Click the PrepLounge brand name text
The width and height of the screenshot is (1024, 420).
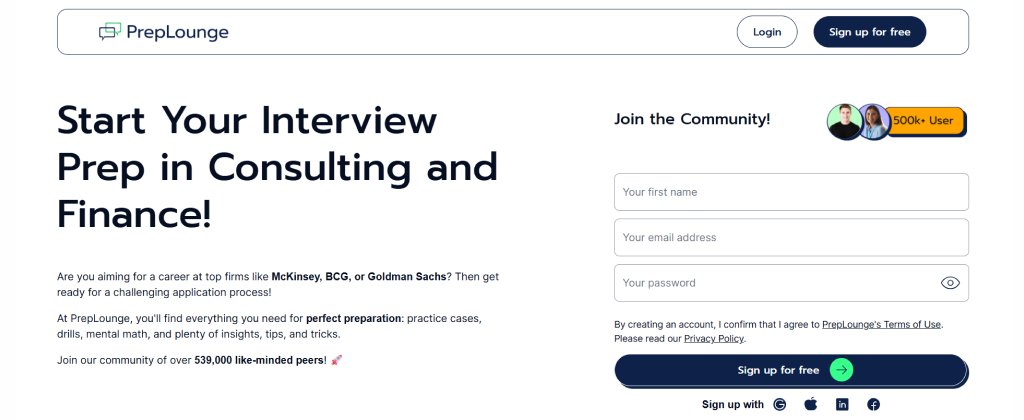(x=177, y=32)
